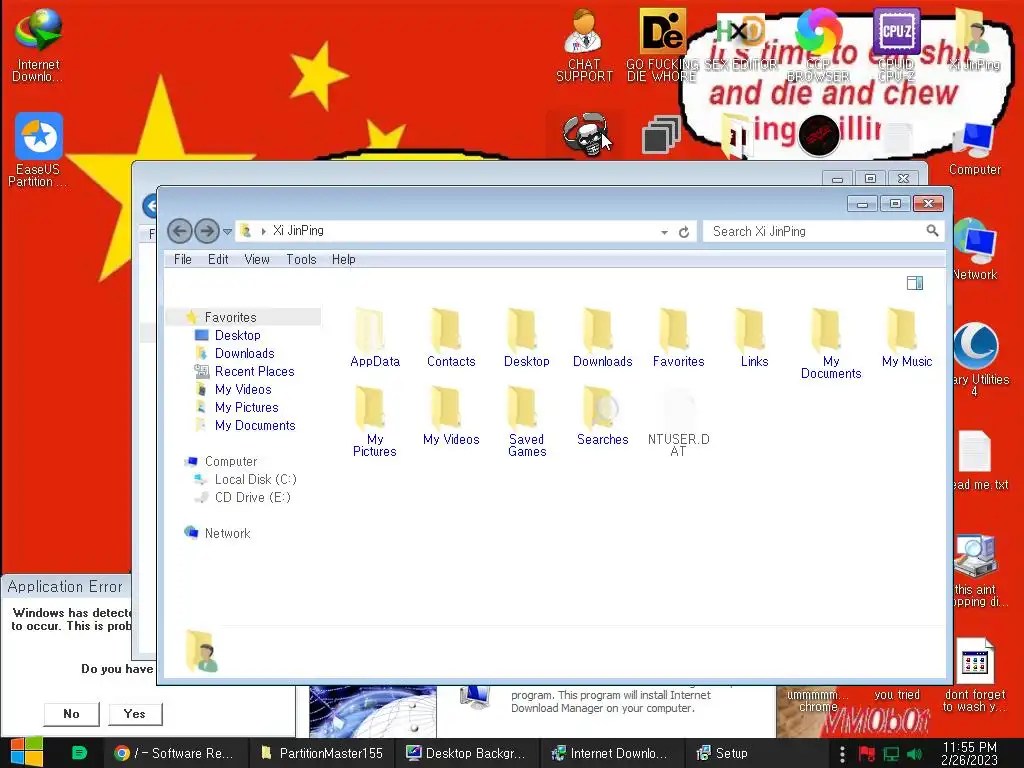
Task: Maximize the background Explorer window
Action: (x=871, y=178)
